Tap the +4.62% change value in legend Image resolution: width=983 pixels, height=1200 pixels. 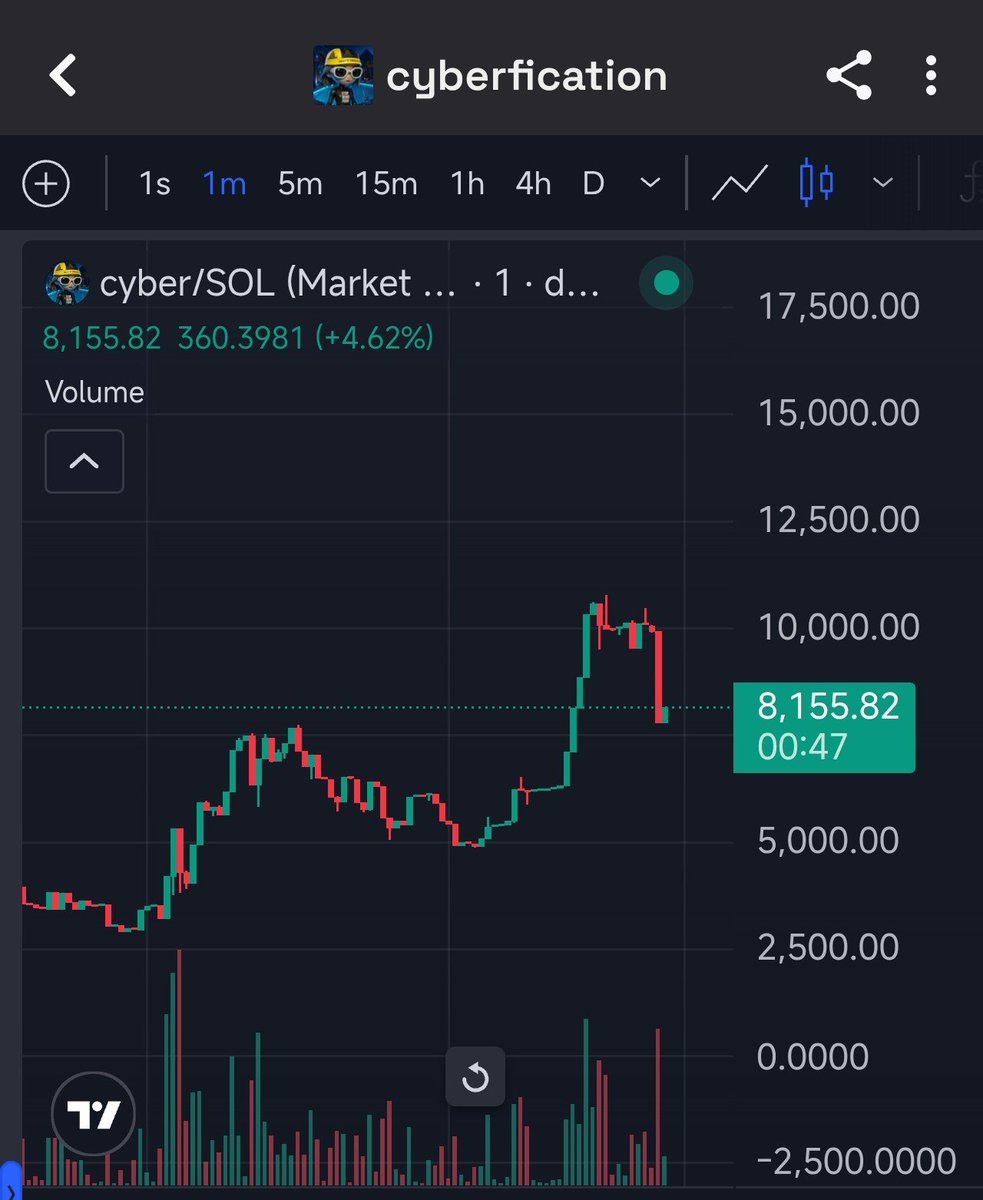pyautogui.click(x=375, y=338)
